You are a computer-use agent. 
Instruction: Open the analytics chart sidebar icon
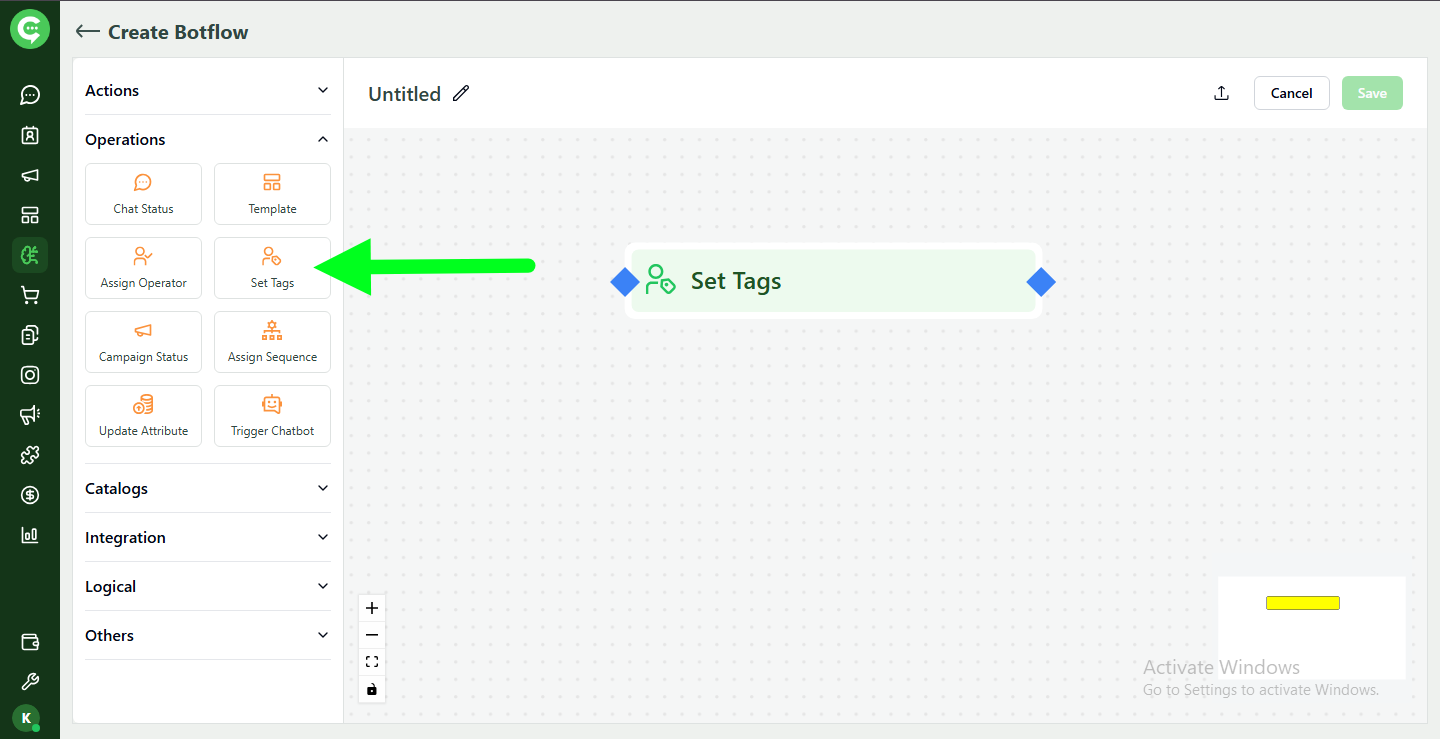point(30,535)
